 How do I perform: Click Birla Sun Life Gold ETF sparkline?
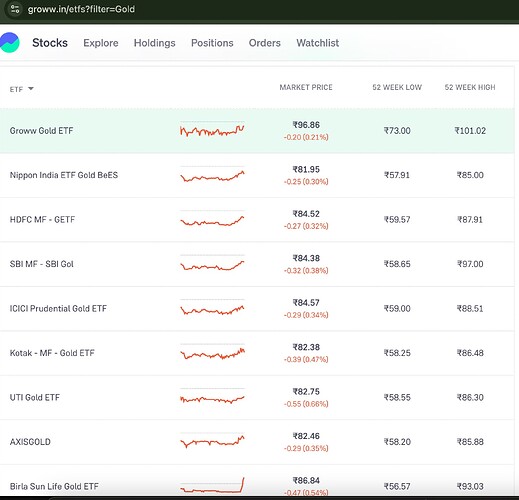pyautogui.click(x=212, y=485)
